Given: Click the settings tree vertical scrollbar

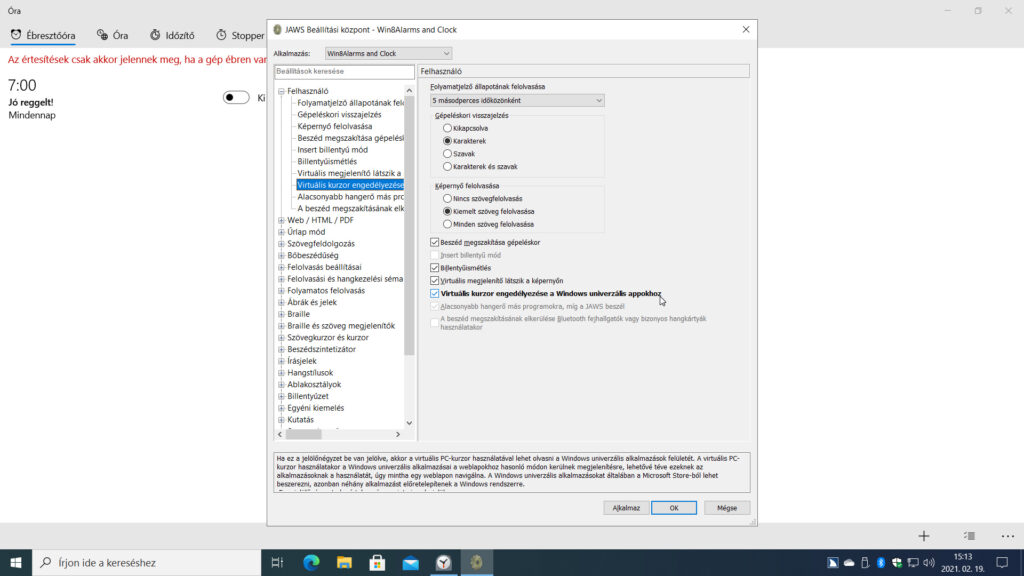Looking at the screenshot, I should coord(409,226).
